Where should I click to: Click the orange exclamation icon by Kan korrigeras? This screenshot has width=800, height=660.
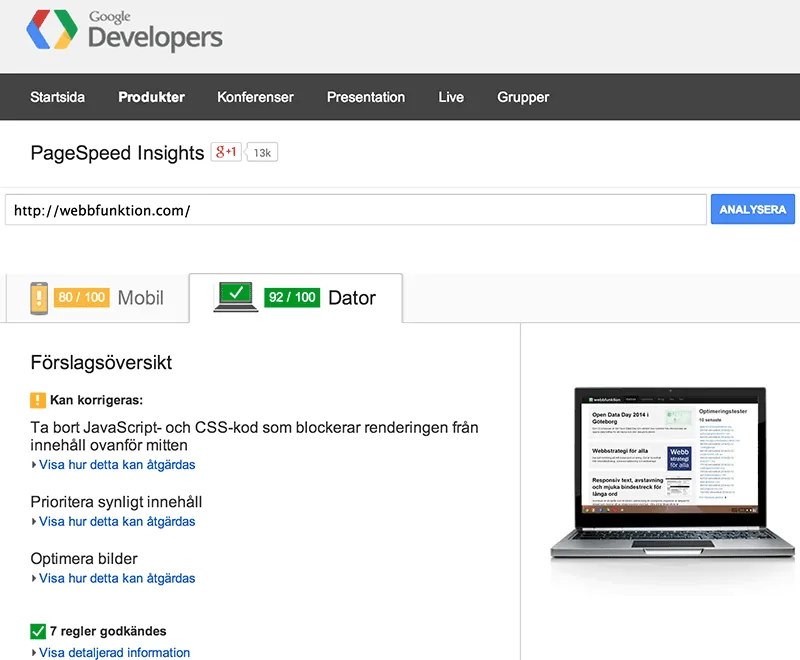38,400
